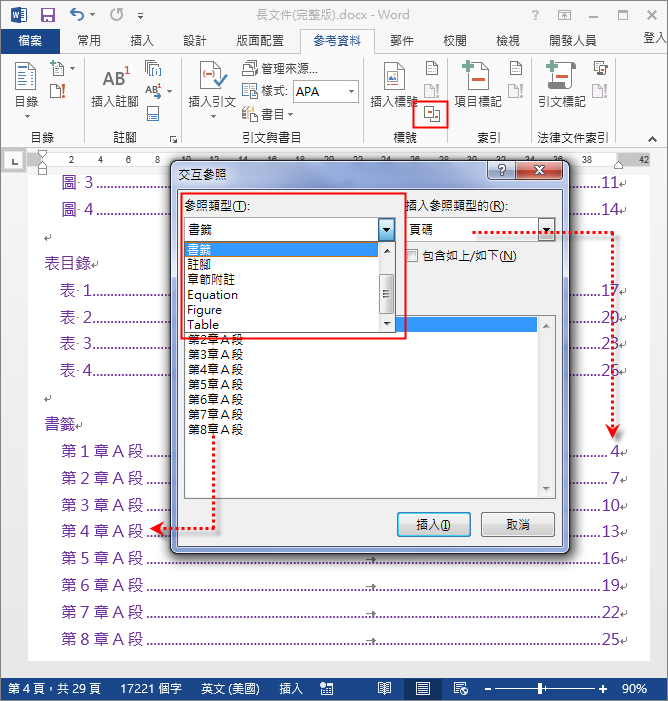Click the reference type list scrollbar thumb
This screenshot has height=701, width=668.
(387, 294)
